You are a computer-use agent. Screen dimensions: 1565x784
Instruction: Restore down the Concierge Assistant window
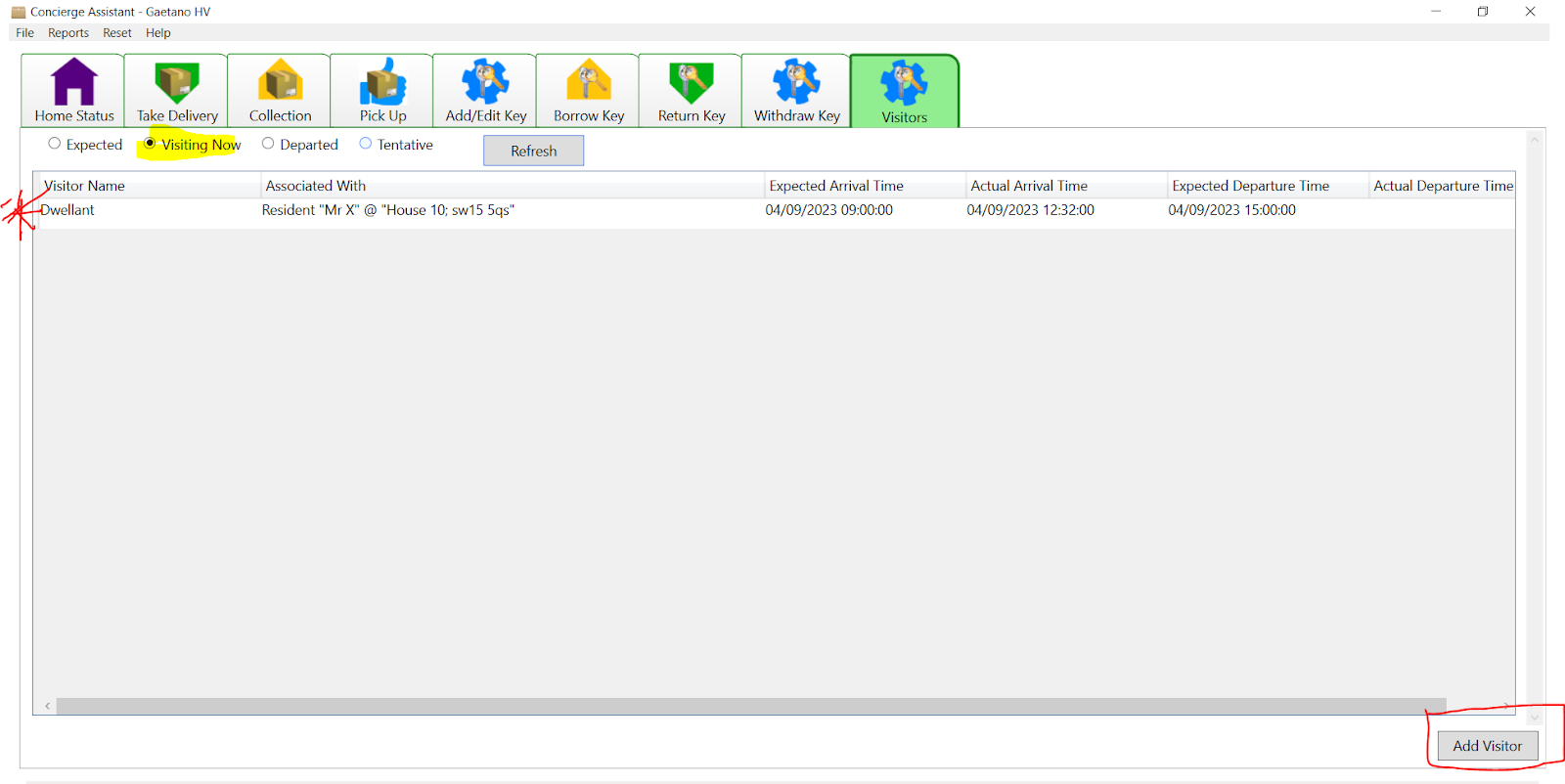tap(1483, 12)
